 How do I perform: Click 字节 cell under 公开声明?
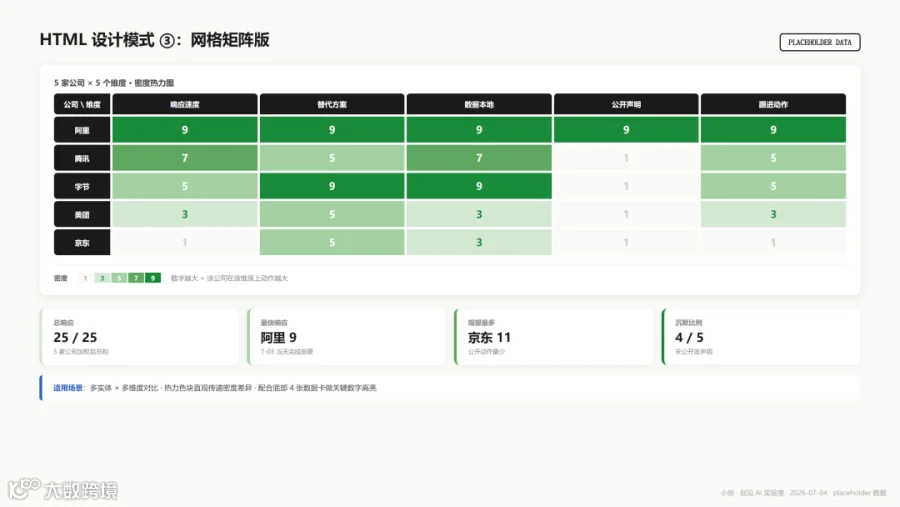(626, 186)
